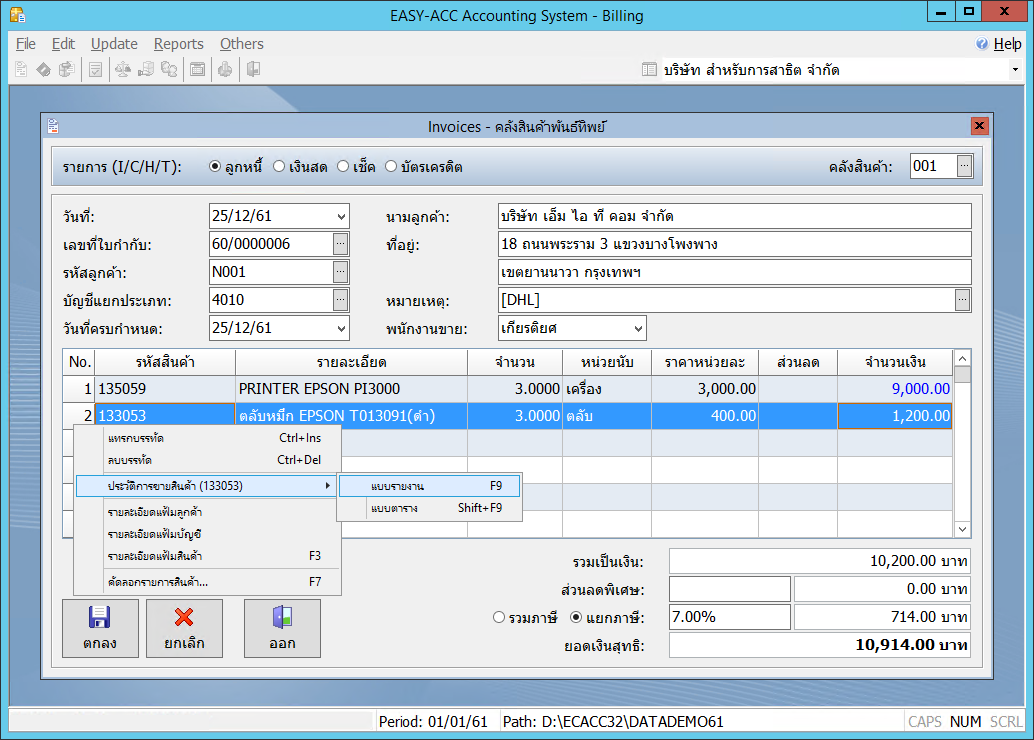
Task: Open the company selector dropdown in toolbar
Action: pyautogui.click(x=1014, y=70)
